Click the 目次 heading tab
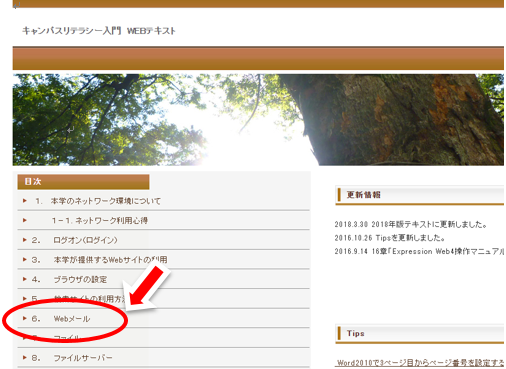 coord(83,182)
